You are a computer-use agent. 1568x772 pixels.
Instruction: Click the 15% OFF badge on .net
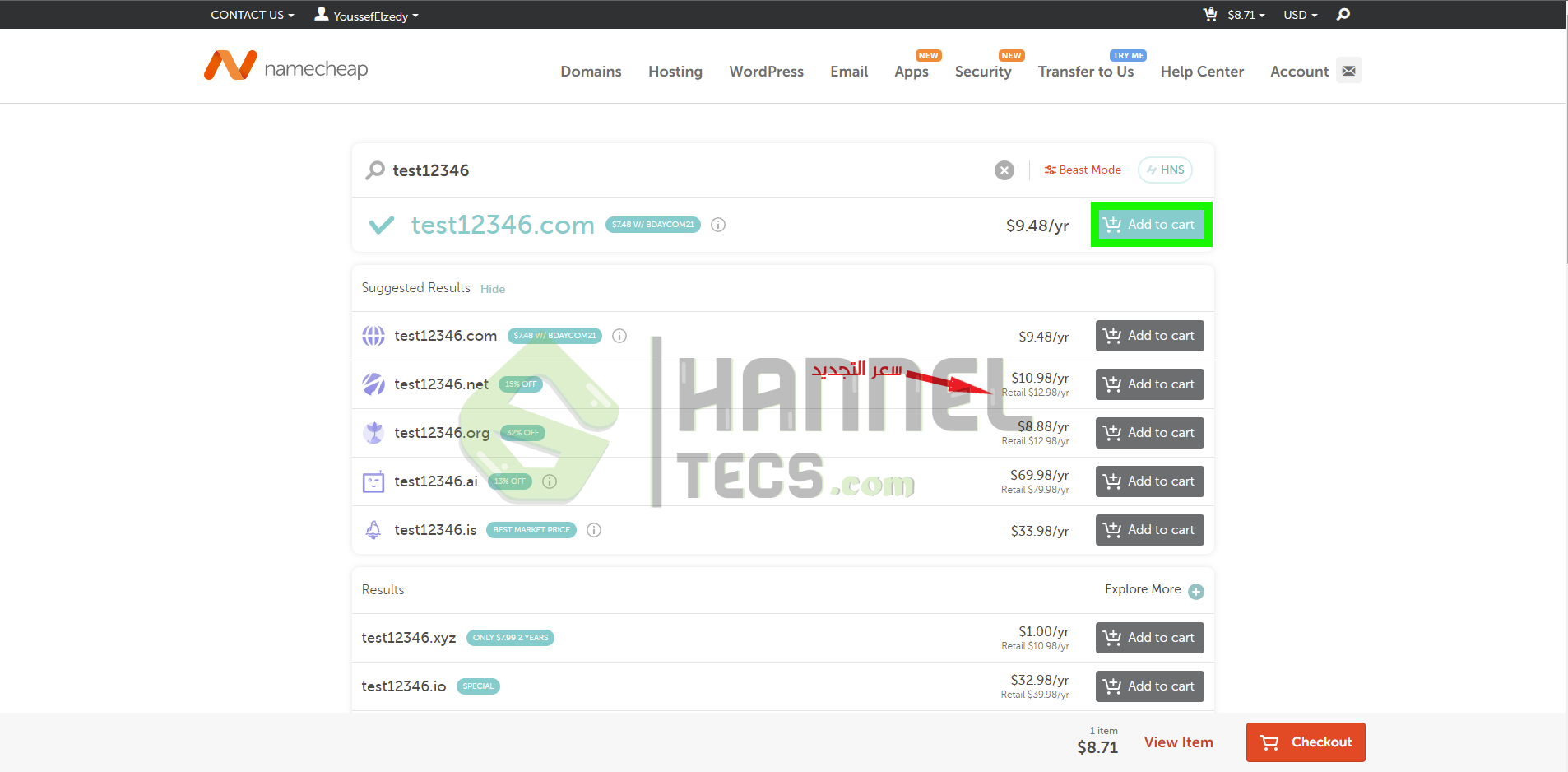(x=521, y=384)
